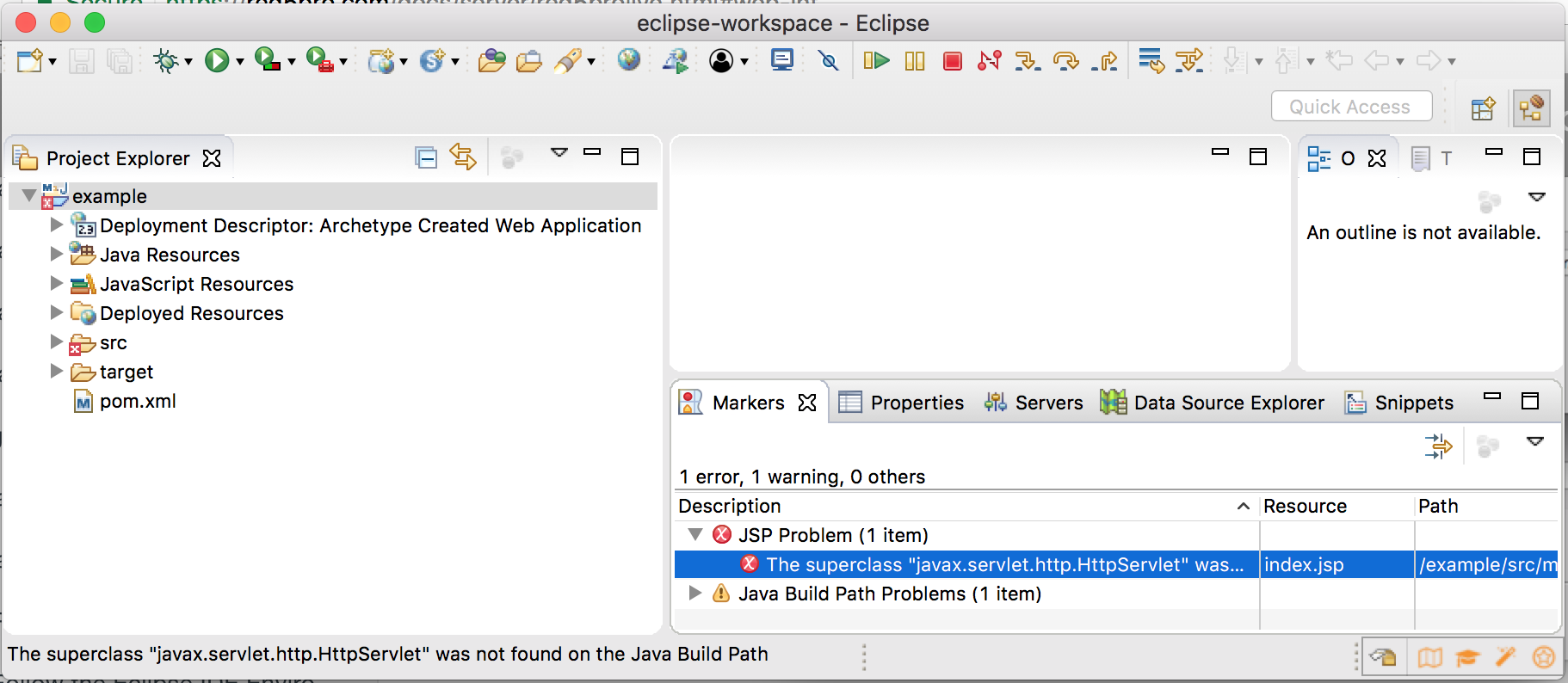Image resolution: width=1568 pixels, height=683 pixels.
Task: Click the Path column header
Action: pos(1486,506)
